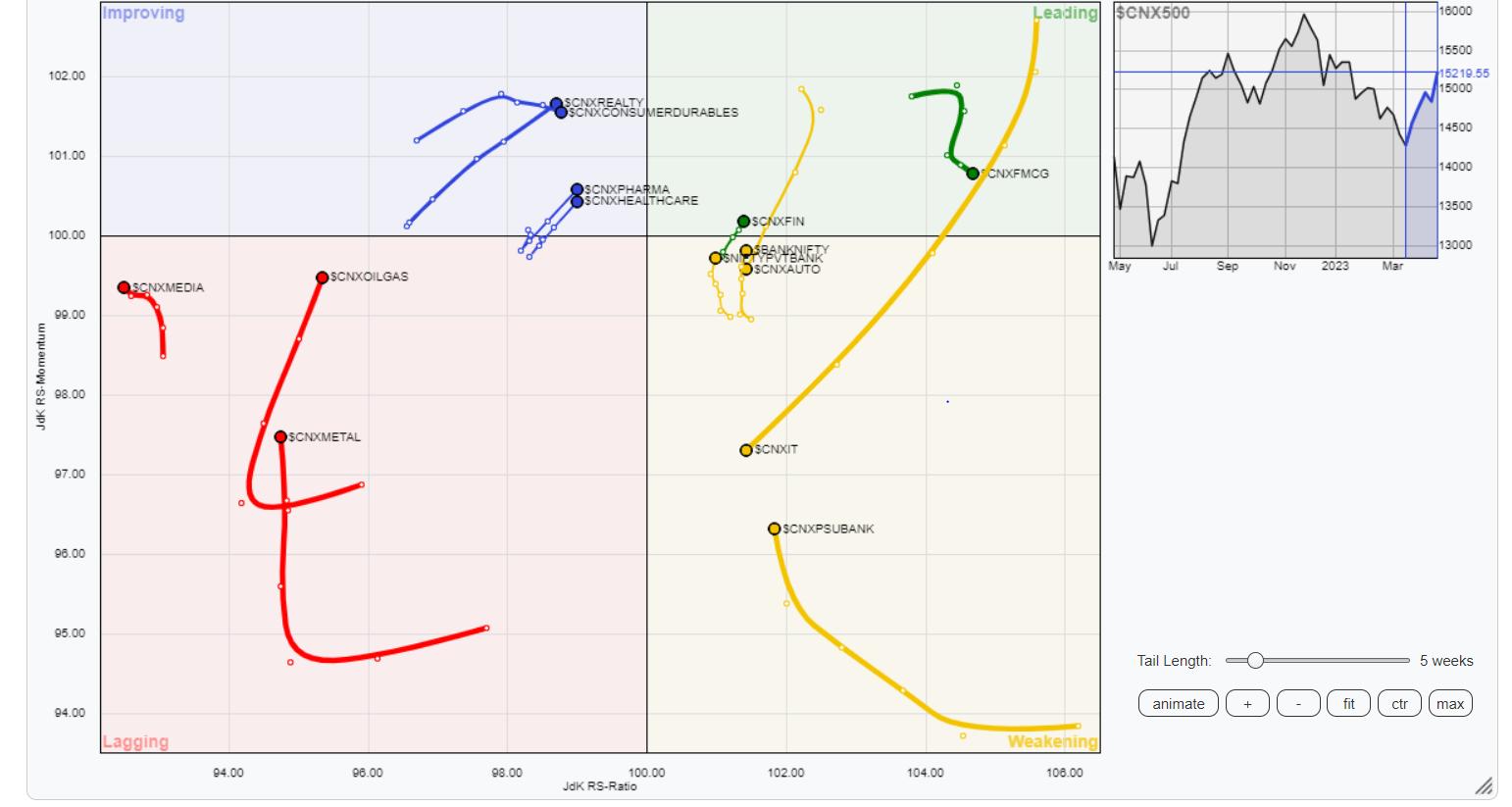
Task: Select the $CNXPSUBANK marker dot
Action: (775, 530)
